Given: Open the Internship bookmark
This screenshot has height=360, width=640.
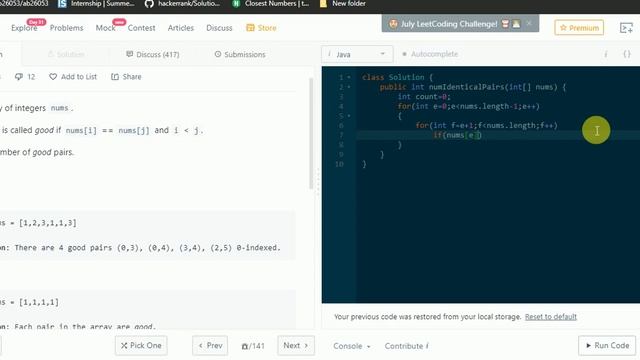Looking at the screenshot, I should 96,4.
